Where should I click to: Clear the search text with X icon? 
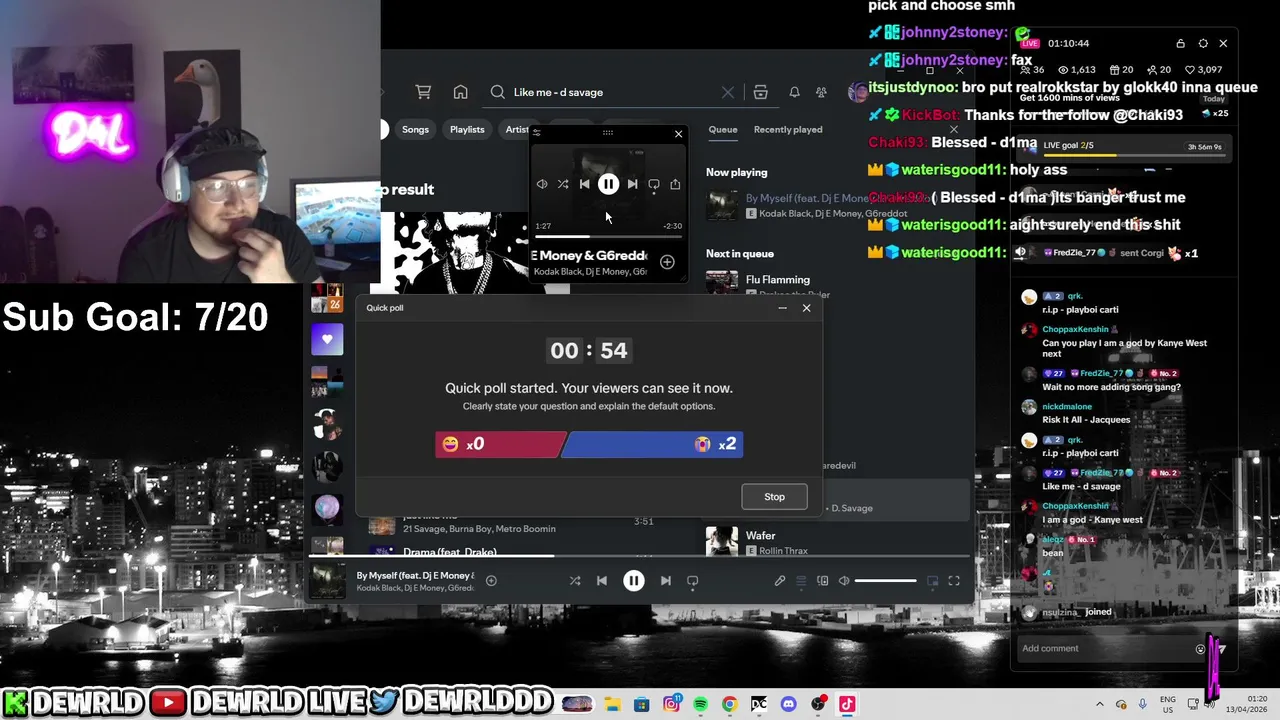tap(728, 92)
